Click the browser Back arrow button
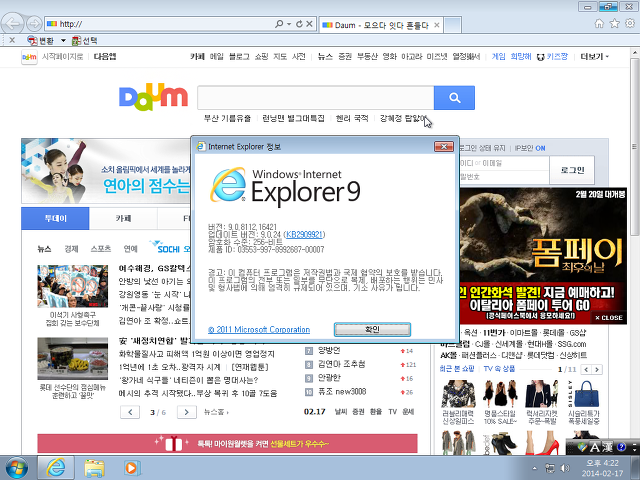 click(x=13, y=24)
